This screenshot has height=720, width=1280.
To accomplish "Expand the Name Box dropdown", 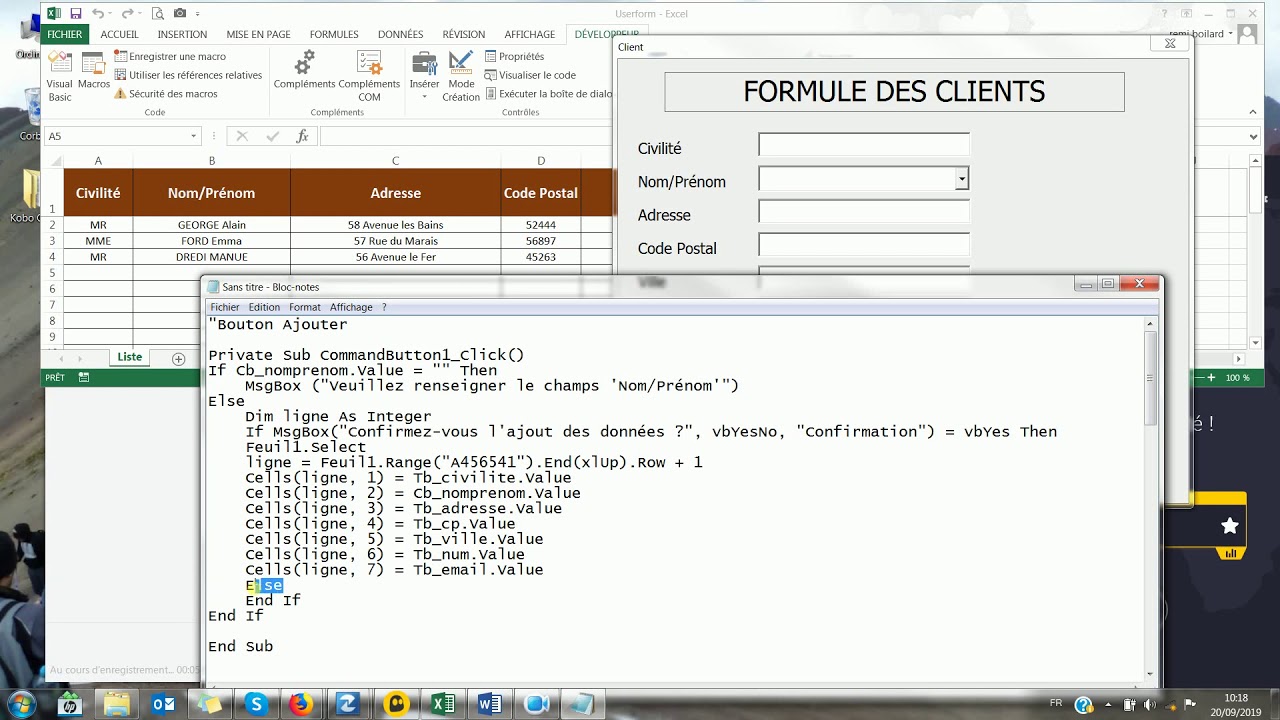I will pyautogui.click(x=194, y=136).
